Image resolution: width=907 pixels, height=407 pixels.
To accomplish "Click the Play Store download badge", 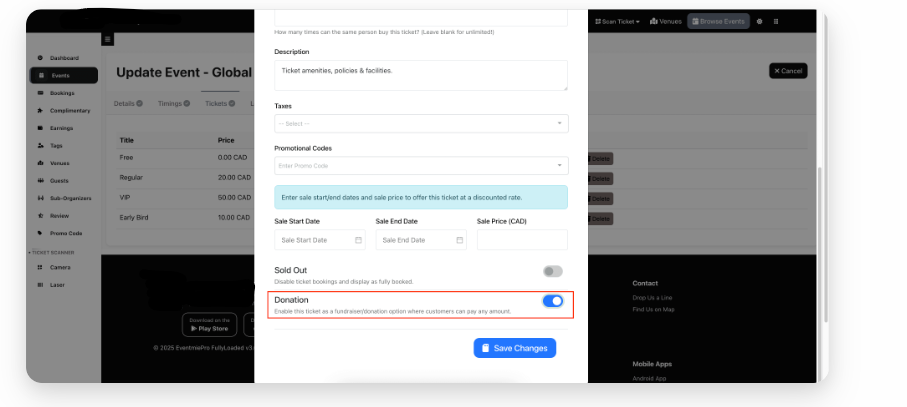I will 208,324.
